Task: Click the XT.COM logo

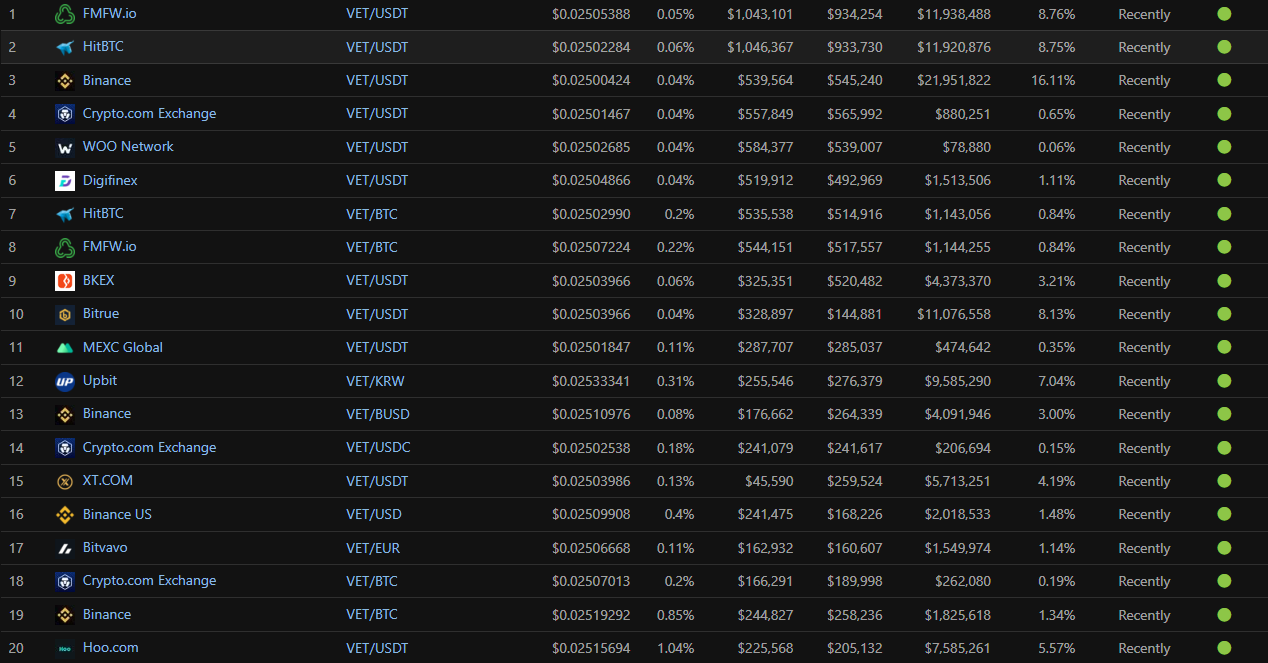Action: click(x=65, y=481)
